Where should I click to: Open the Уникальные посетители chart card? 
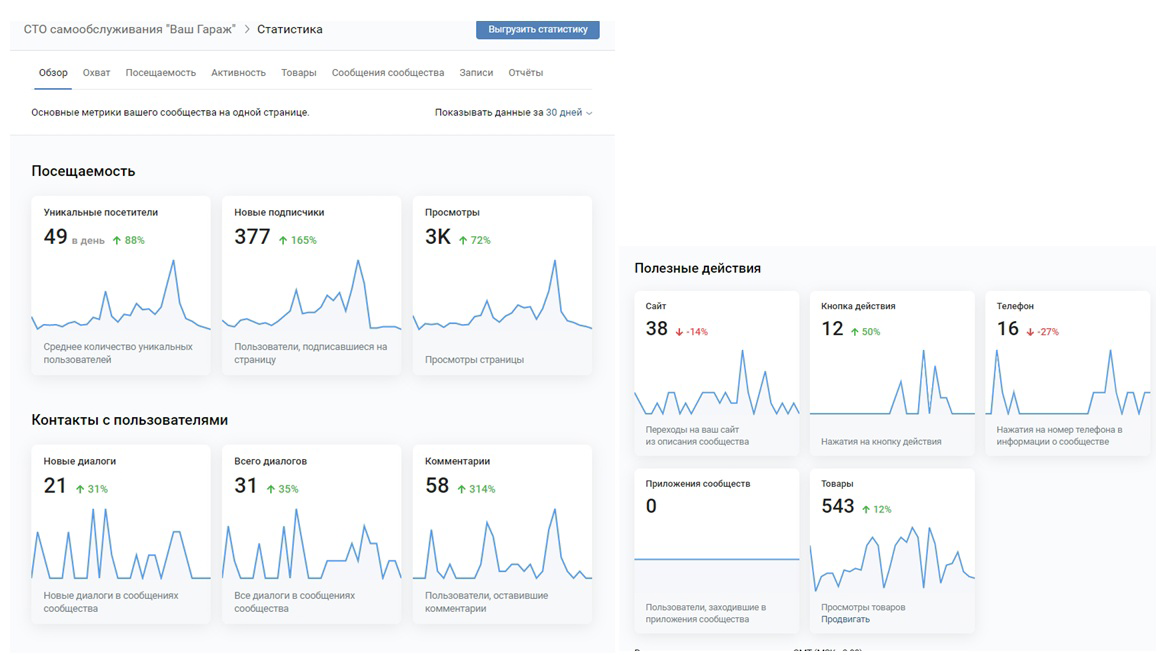121,285
